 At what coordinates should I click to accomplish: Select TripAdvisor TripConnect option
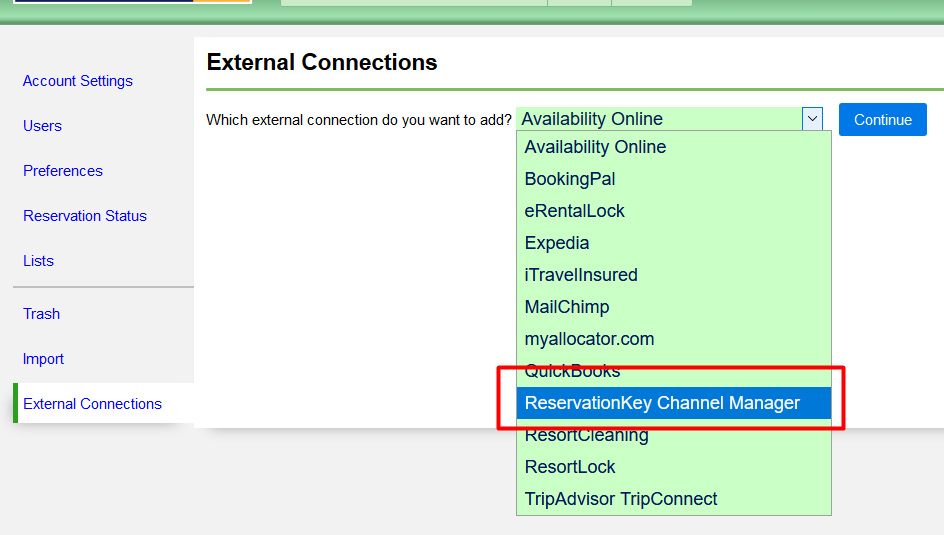coord(621,499)
